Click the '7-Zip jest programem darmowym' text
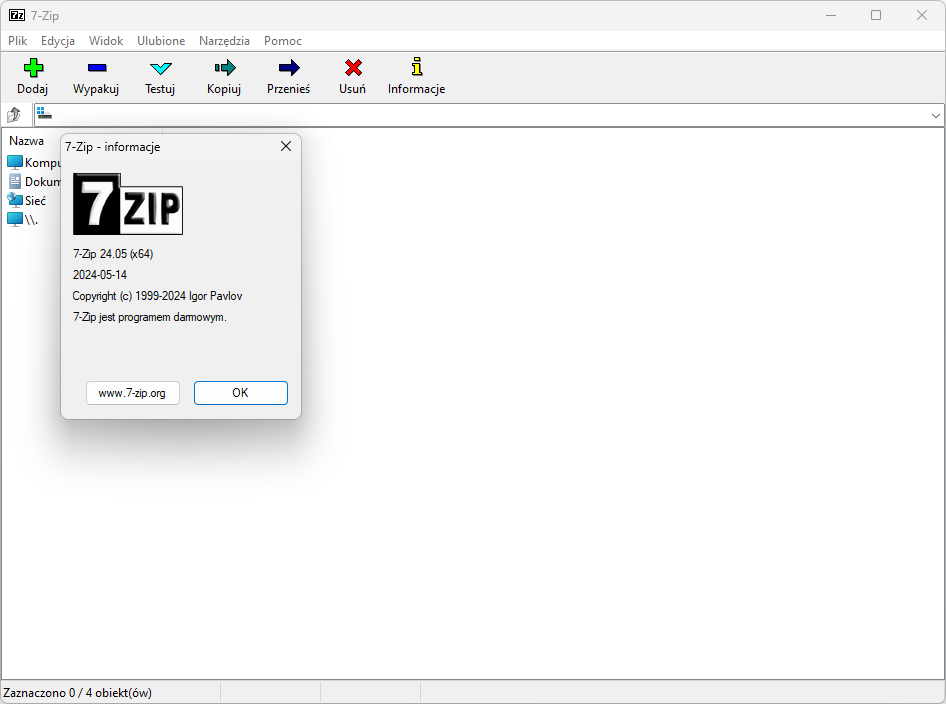 tap(150, 317)
